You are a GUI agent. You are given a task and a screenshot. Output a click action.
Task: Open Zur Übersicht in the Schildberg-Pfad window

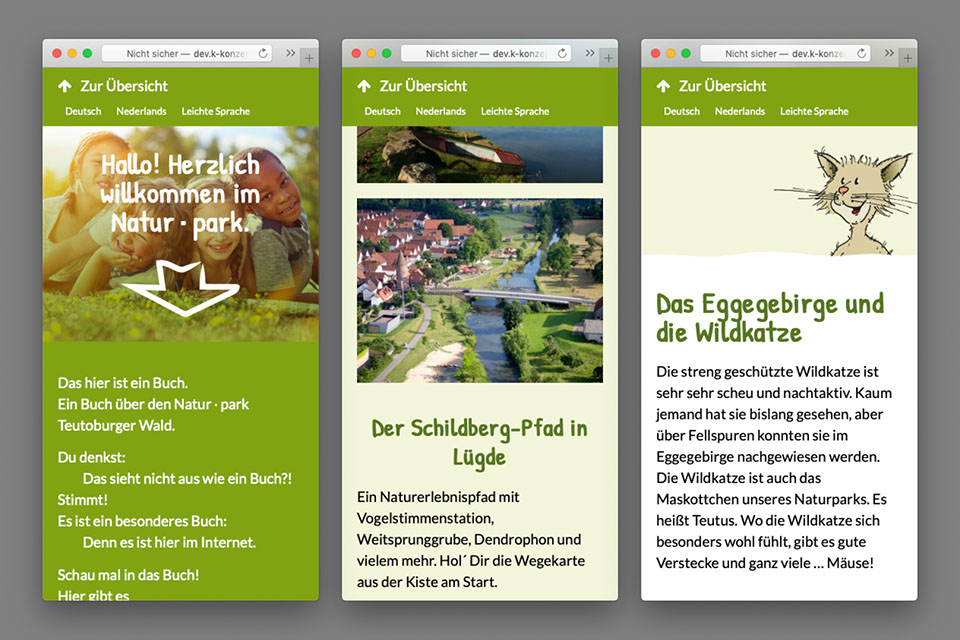[423, 86]
